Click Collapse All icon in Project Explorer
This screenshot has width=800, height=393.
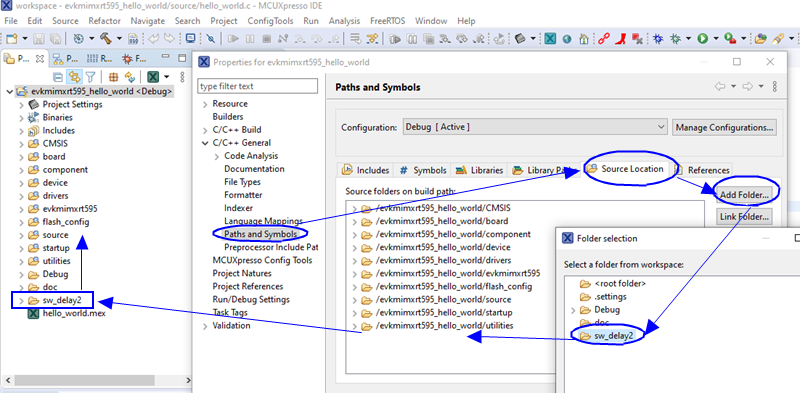[x=58, y=77]
